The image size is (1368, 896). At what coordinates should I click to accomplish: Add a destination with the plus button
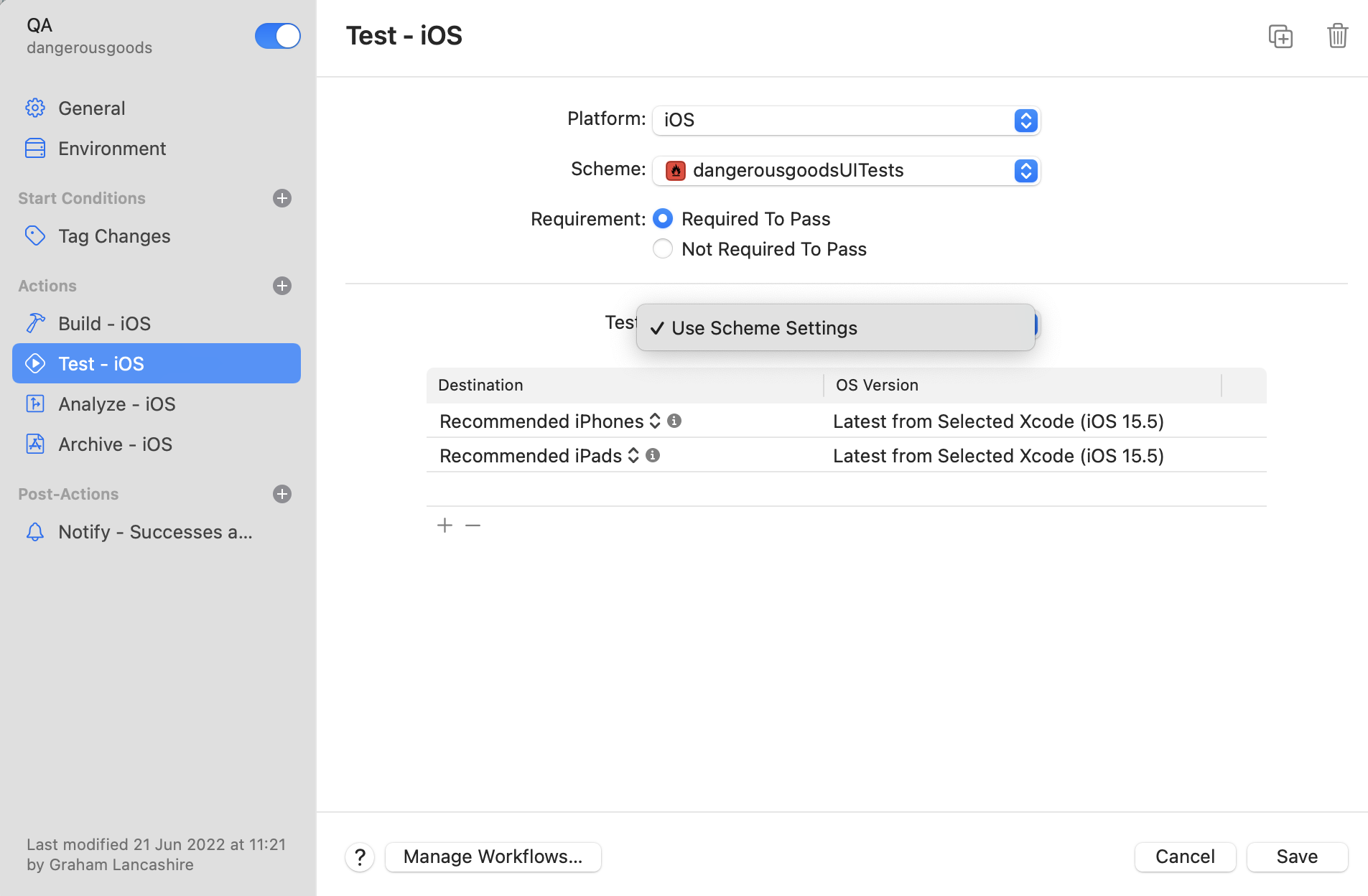(x=445, y=526)
